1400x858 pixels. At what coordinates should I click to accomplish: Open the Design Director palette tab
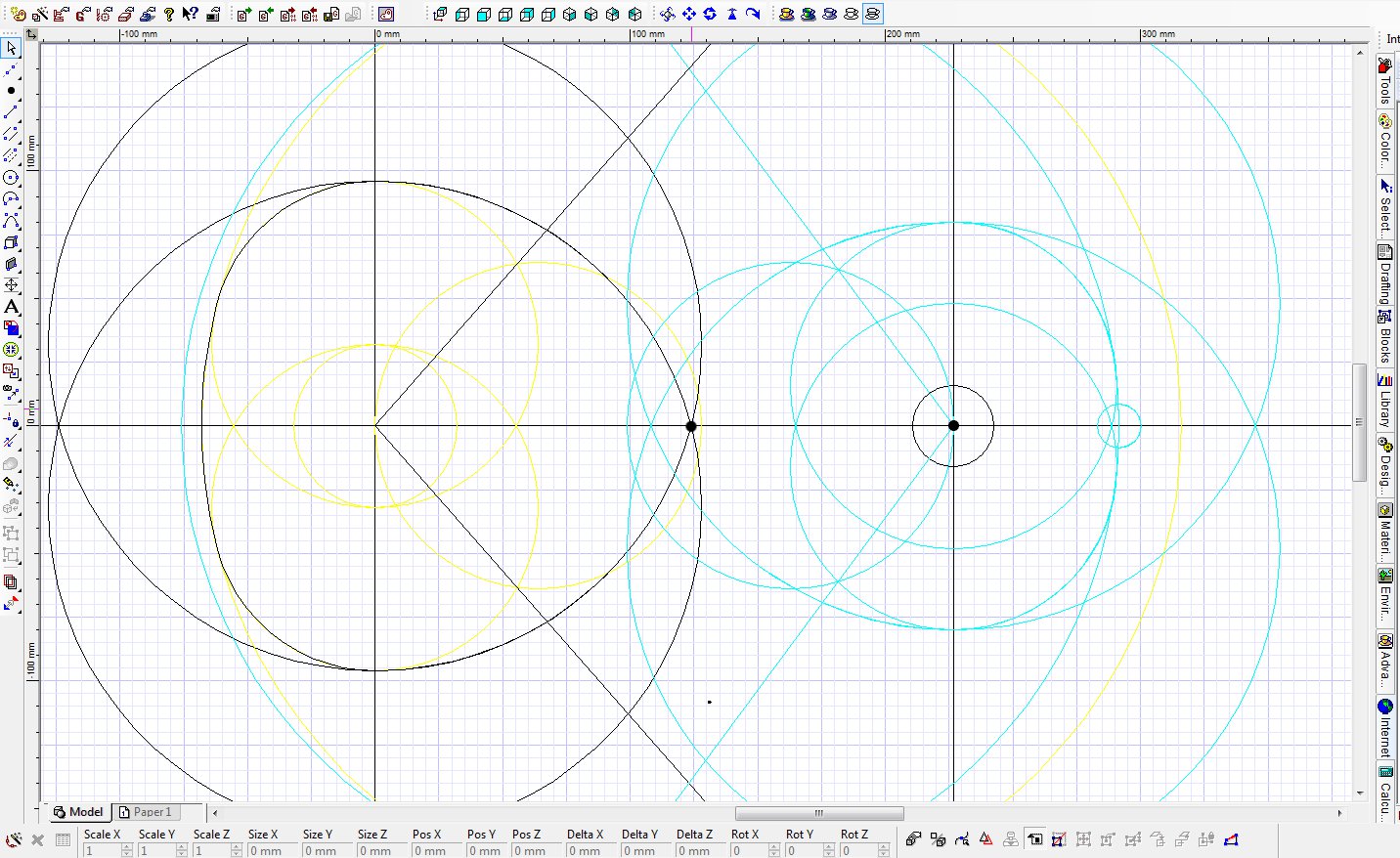pos(1385,464)
